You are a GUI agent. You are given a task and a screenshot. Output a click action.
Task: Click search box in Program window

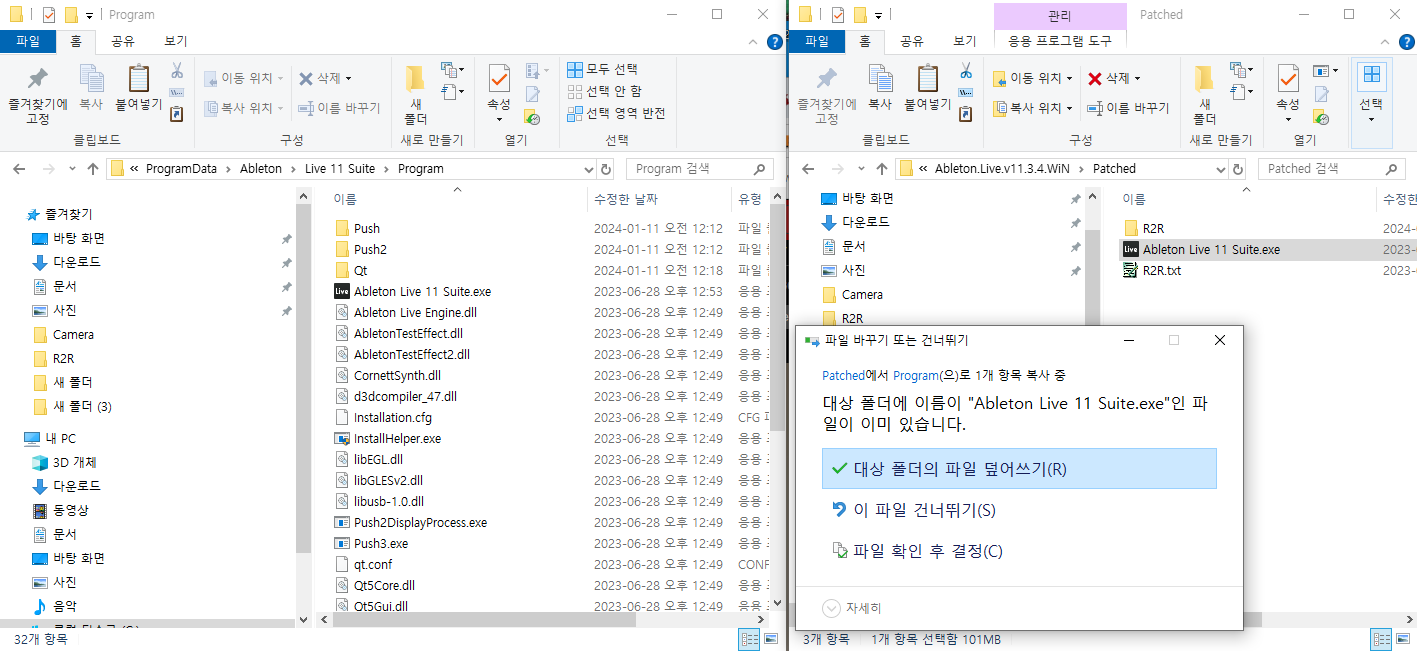699,169
